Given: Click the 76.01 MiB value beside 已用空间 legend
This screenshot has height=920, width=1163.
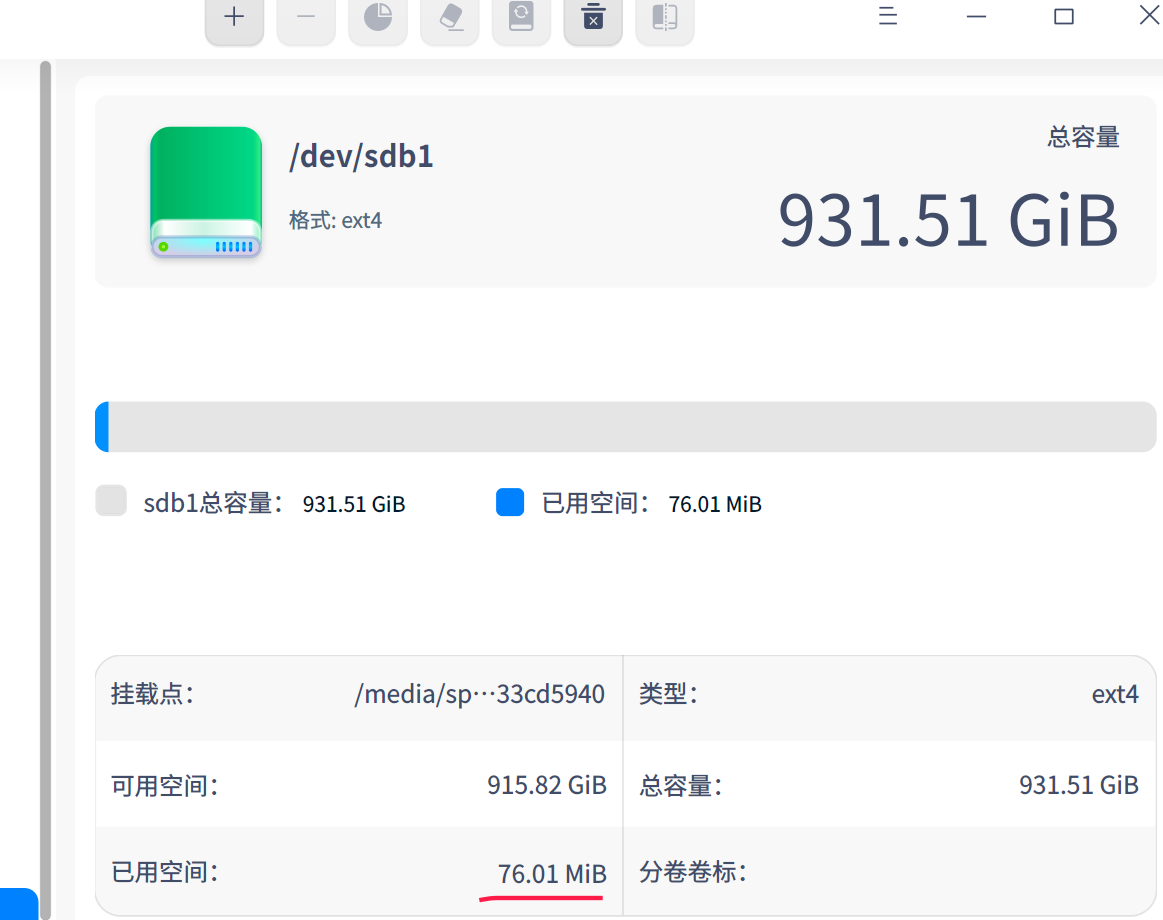Looking at the screenshot, I should [x=715, y=505].
